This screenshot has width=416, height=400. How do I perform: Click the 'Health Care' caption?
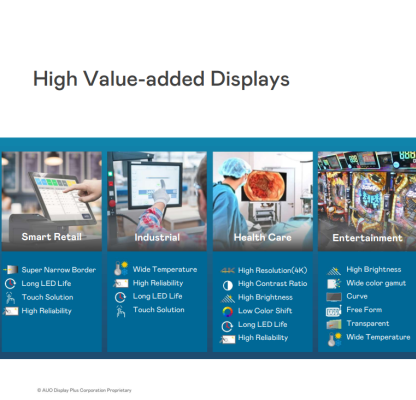(x=263, y=237)
